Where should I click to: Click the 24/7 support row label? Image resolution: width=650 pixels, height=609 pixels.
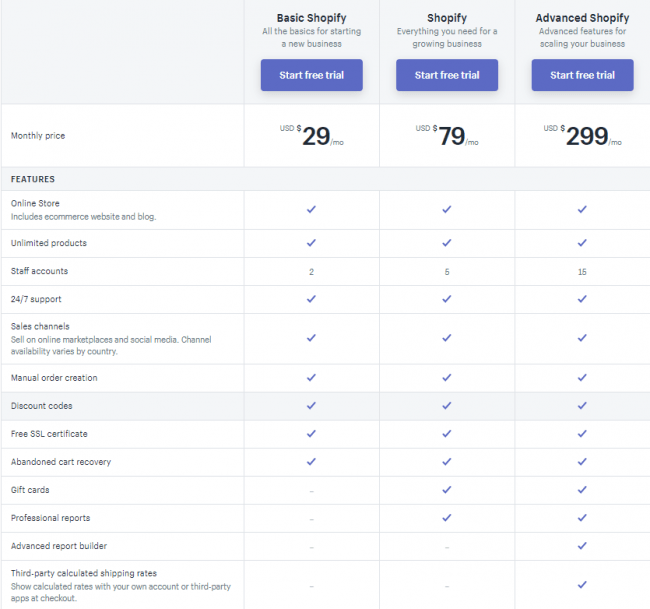coord(36,299)
